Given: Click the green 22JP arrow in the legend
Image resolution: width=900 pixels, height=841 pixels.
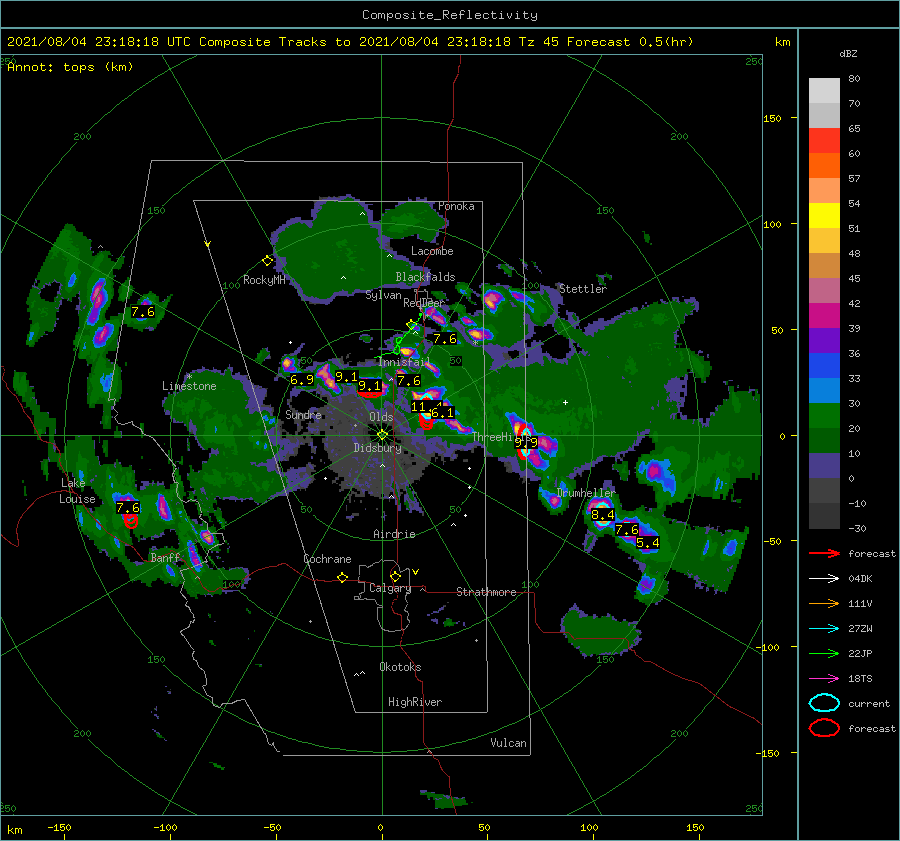Looking at the screenshot, I should pyautogui.click(x=824, y=653).
